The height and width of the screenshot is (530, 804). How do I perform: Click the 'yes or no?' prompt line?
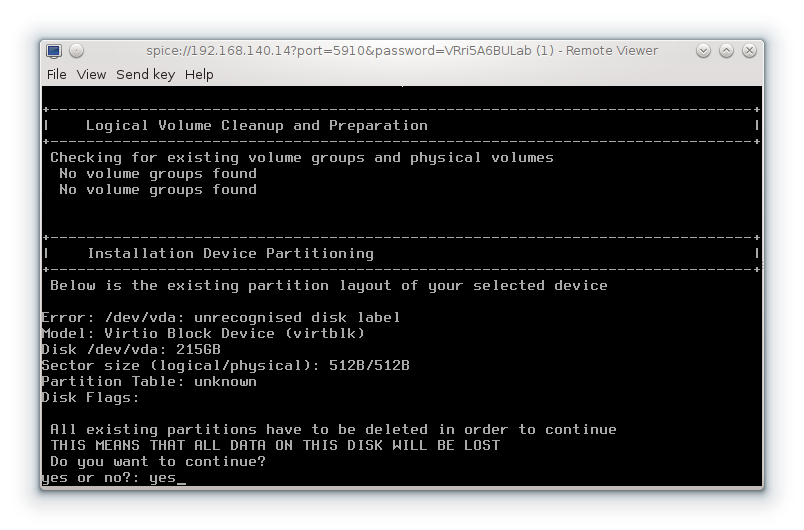click(x=113, y=478)
